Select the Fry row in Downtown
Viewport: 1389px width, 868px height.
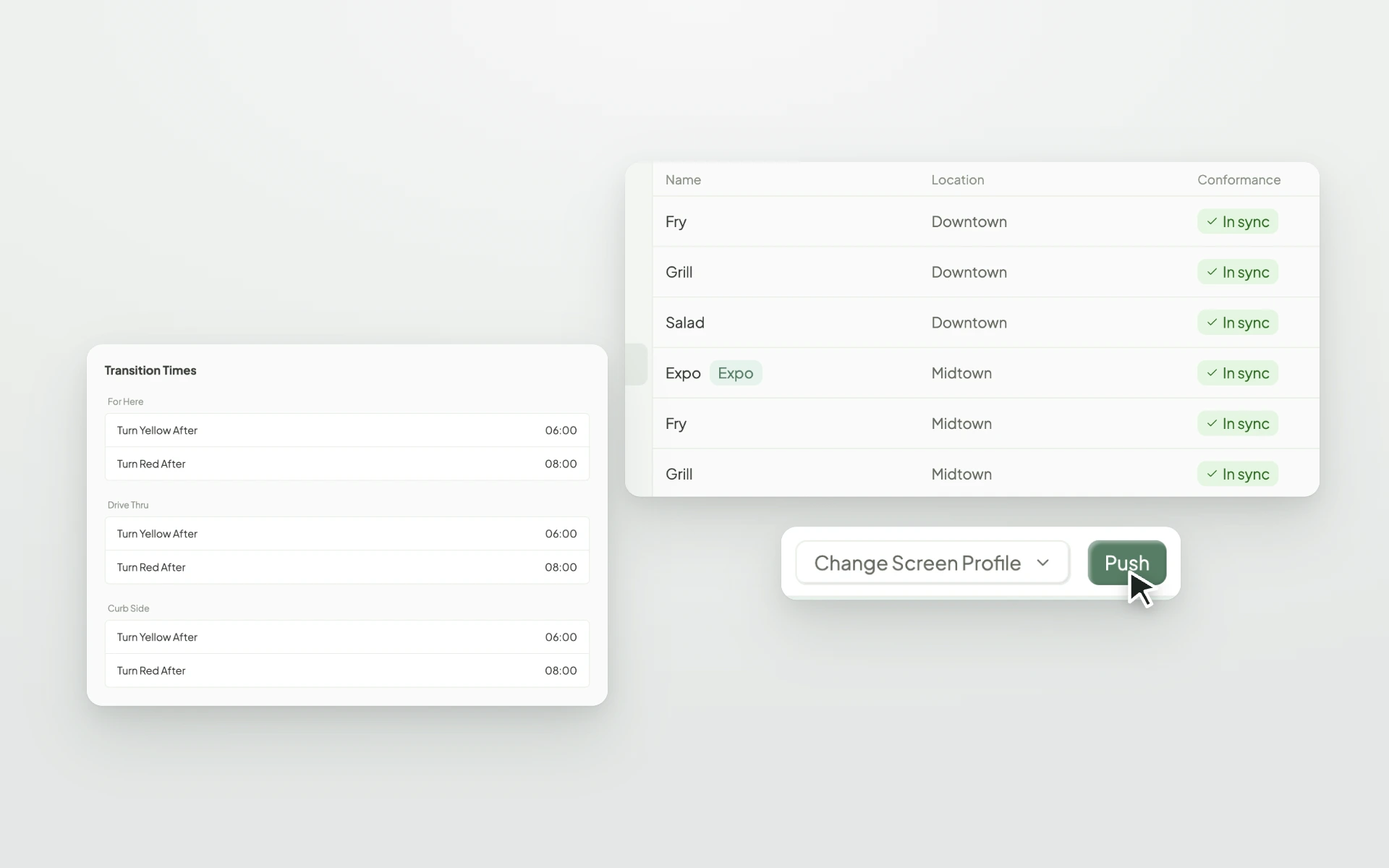coord(985,221)
